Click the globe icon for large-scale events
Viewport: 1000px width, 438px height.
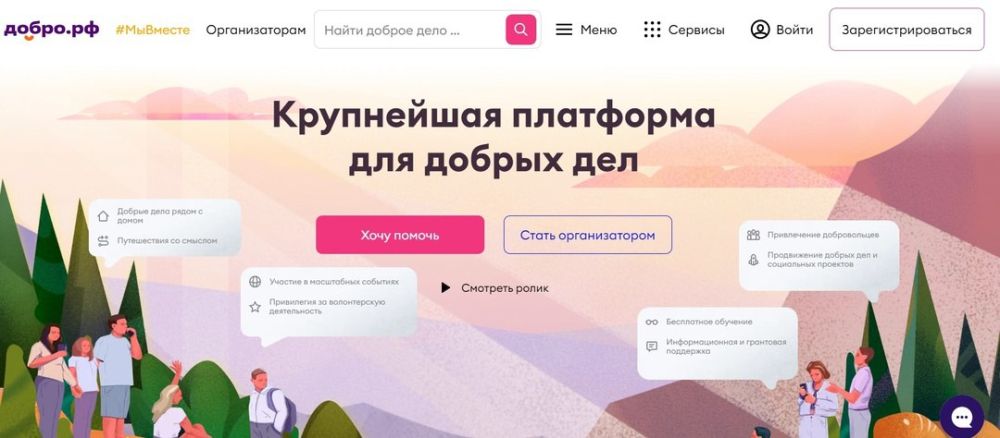pyautogui.click(x=255, y=281)
